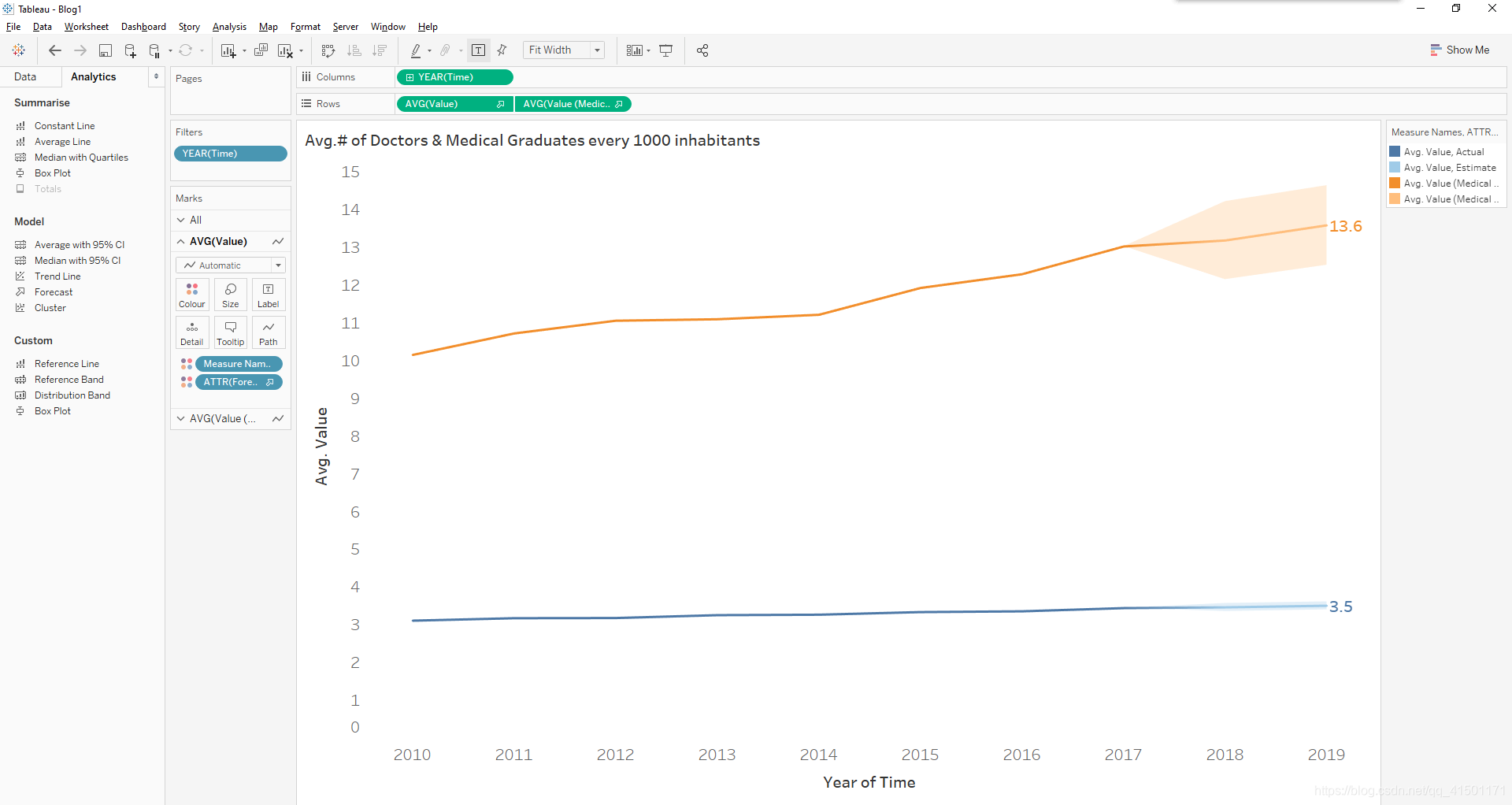Duplicate the current sheet
The width and height of the screenshot is (1512, 805).
[261, 50]
